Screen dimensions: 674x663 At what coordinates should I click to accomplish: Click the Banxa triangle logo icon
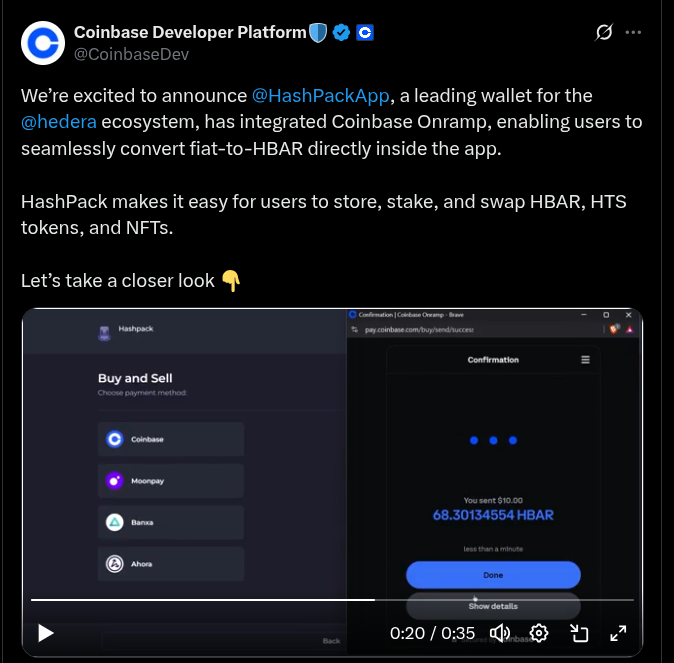(115, 522)
